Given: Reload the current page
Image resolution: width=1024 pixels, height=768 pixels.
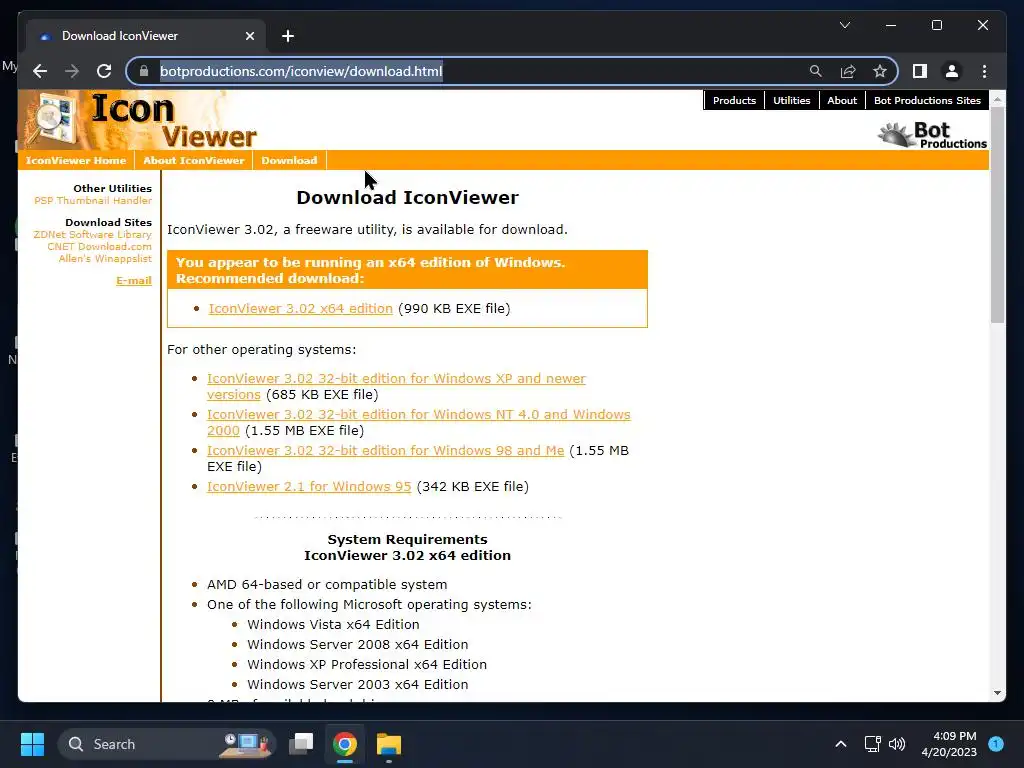Looking at the screenshot, I should 104,71.
